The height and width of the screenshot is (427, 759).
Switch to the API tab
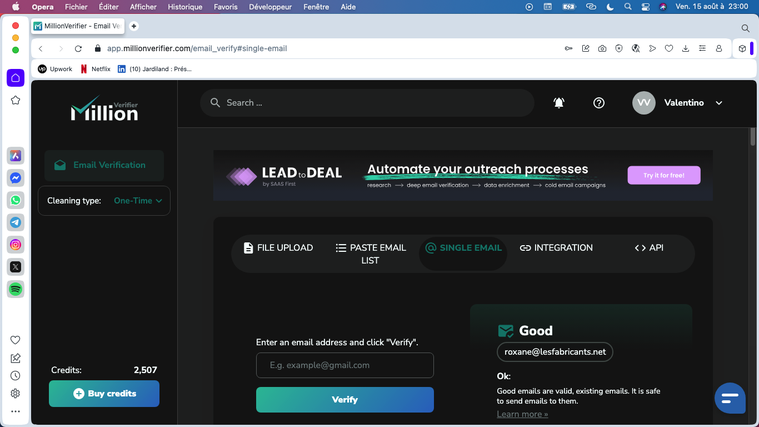tap(649, 248)
